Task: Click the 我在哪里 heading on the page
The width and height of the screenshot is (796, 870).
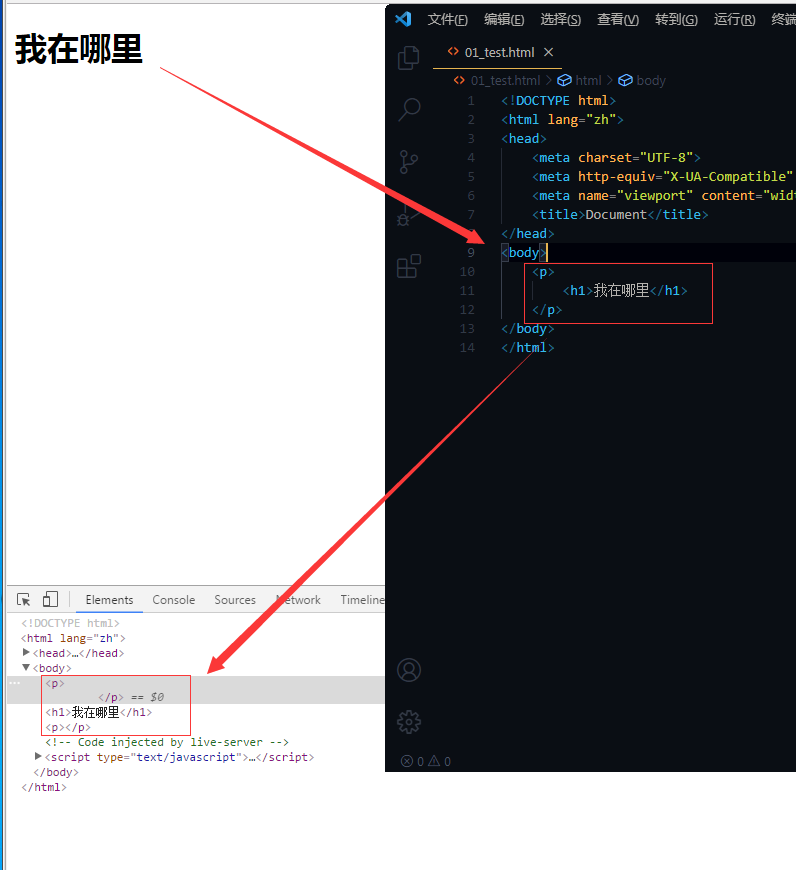Action: pyautogui.click(x=79, y=49)
